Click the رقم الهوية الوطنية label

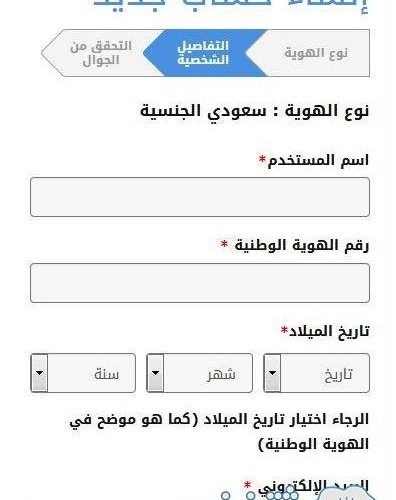click(x=302, y=246)
